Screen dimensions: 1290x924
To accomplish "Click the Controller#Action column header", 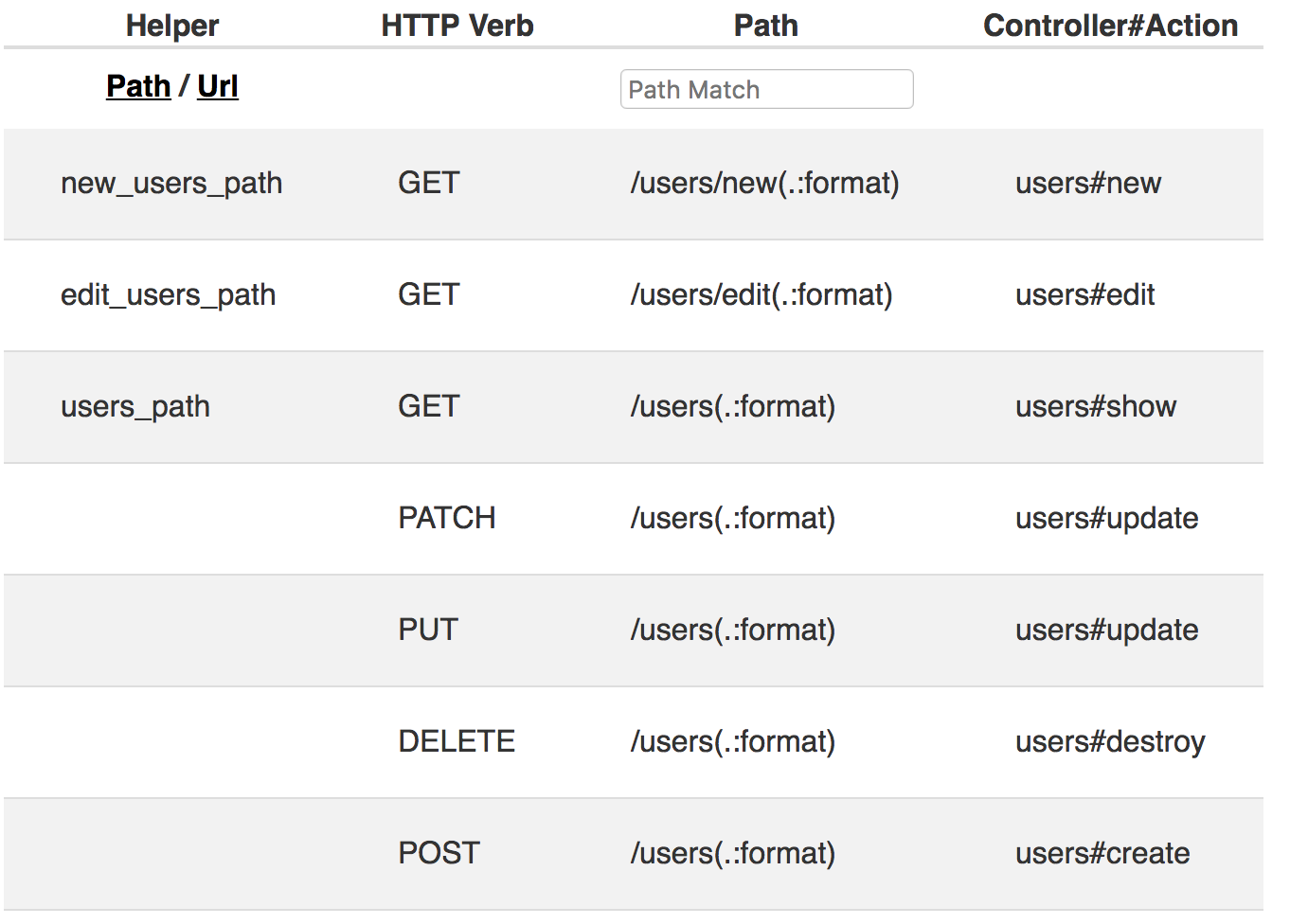I will point(1110,26).
